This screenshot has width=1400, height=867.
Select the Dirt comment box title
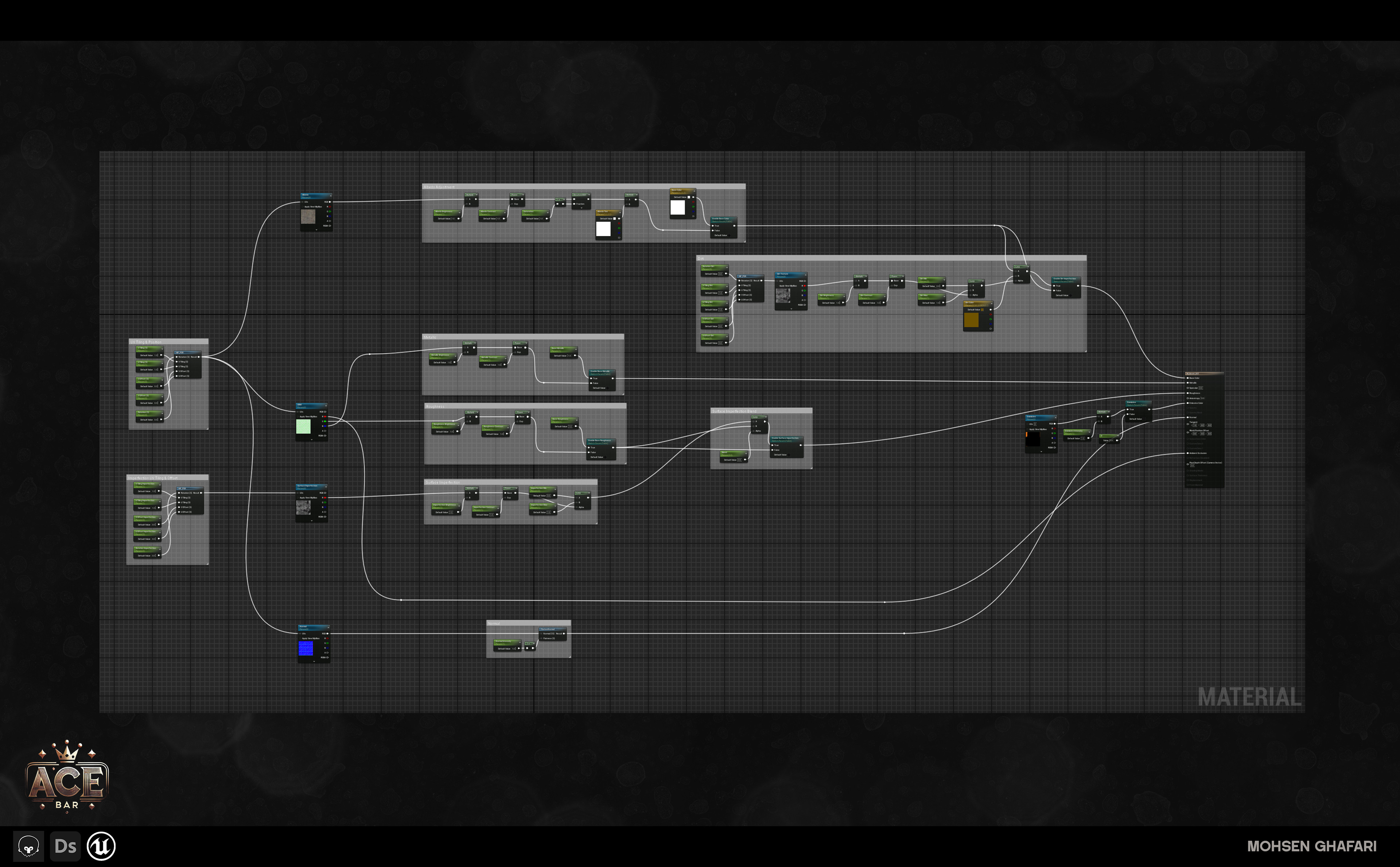coord(701,259)
